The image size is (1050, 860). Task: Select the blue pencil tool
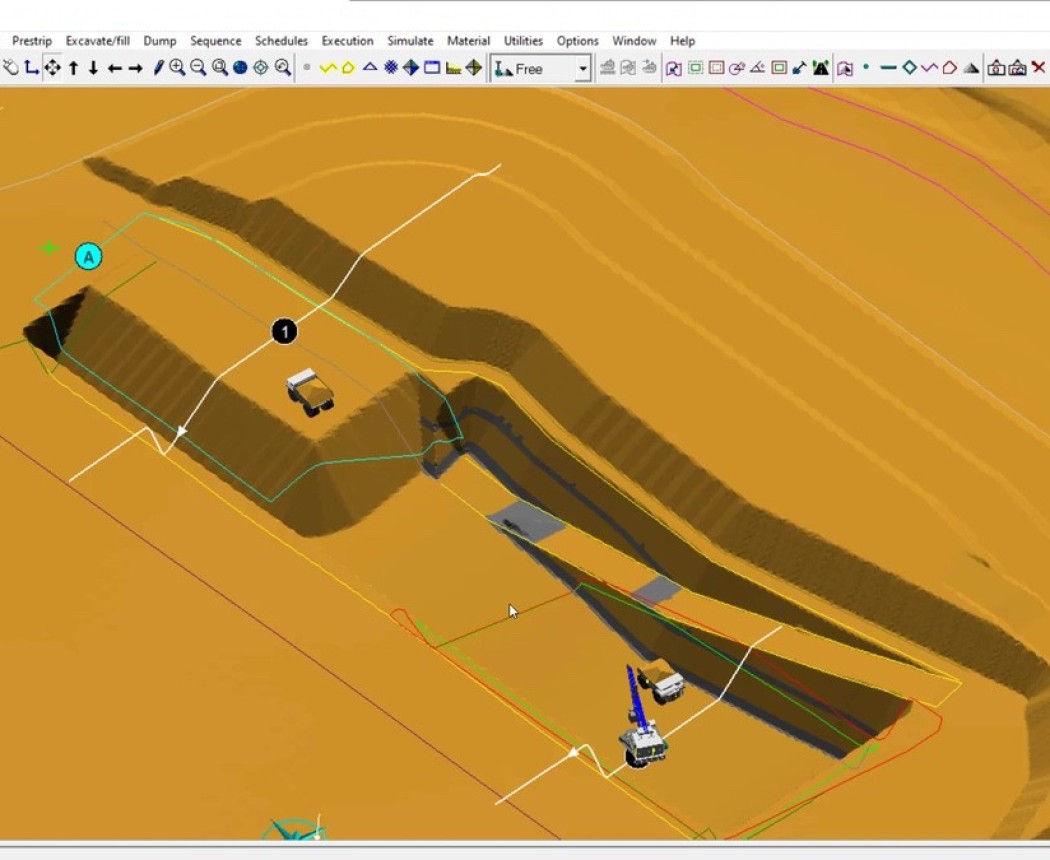coord(158,68)
